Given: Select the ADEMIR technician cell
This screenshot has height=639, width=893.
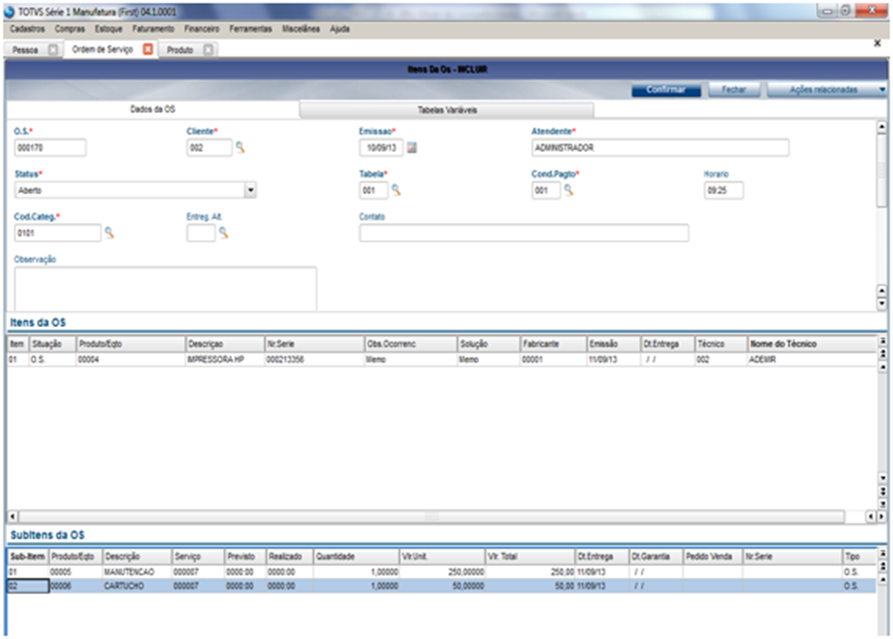Looking at the screenshot, I should point(812,359).
